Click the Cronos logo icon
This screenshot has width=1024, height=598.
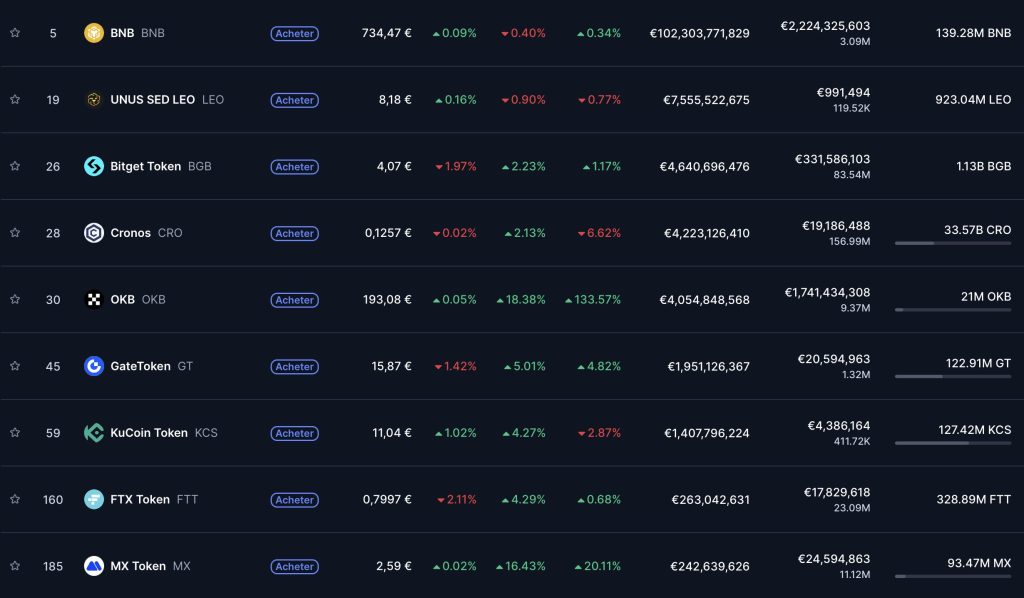94,233
